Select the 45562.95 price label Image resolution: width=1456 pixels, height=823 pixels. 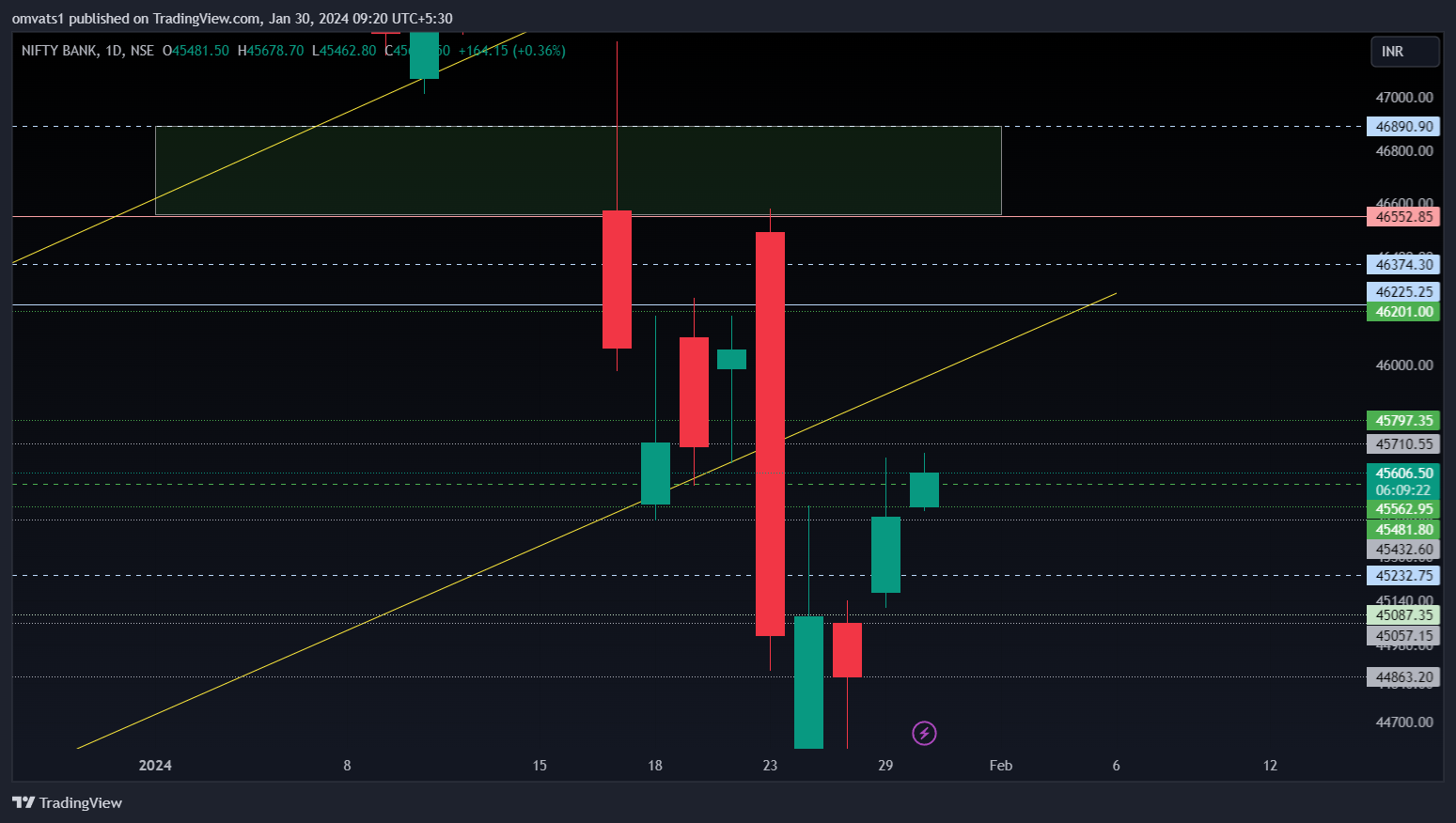[x=1403, y=509]
